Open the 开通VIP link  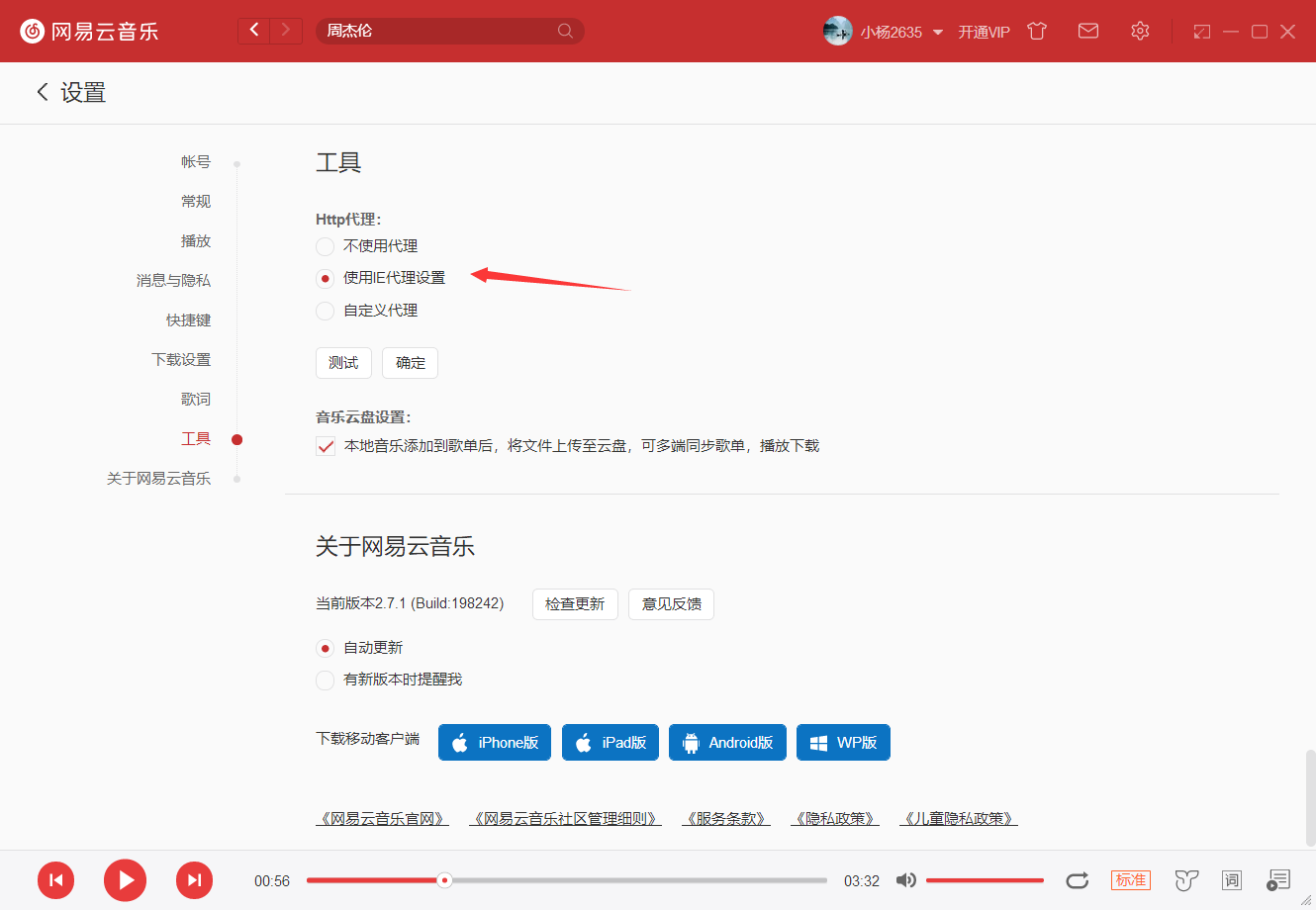tap(984, 32)
